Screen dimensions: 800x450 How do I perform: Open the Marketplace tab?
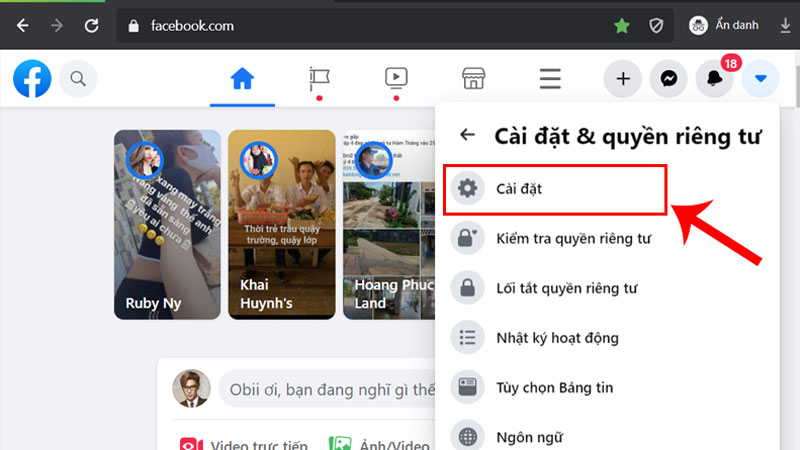click(473, 79)
